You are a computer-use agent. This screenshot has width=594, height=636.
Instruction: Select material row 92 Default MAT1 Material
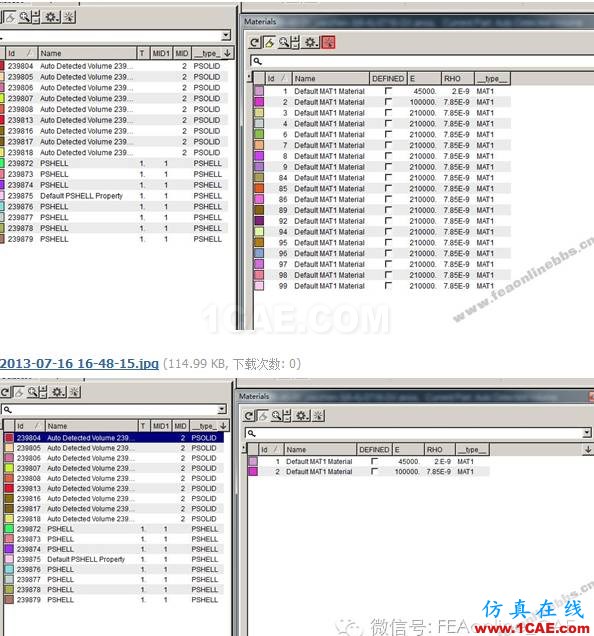tap(382, 221)
